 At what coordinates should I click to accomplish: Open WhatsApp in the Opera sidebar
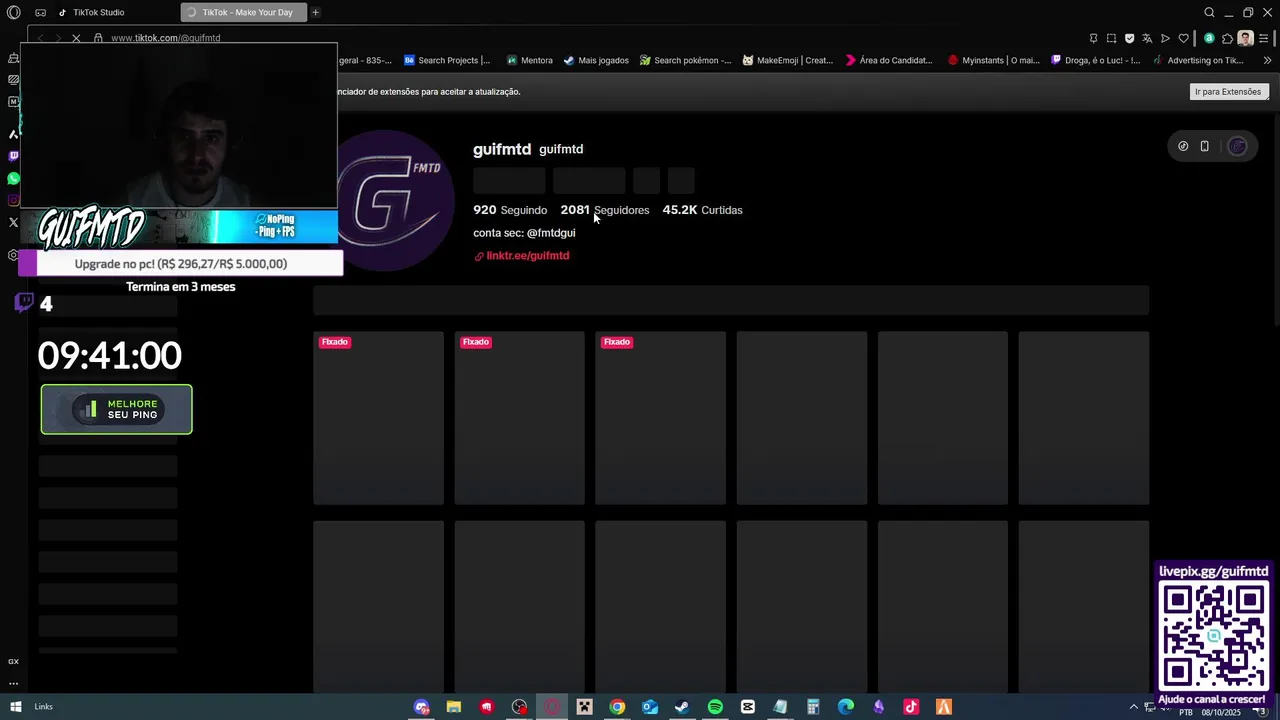[x=13, y=178]
